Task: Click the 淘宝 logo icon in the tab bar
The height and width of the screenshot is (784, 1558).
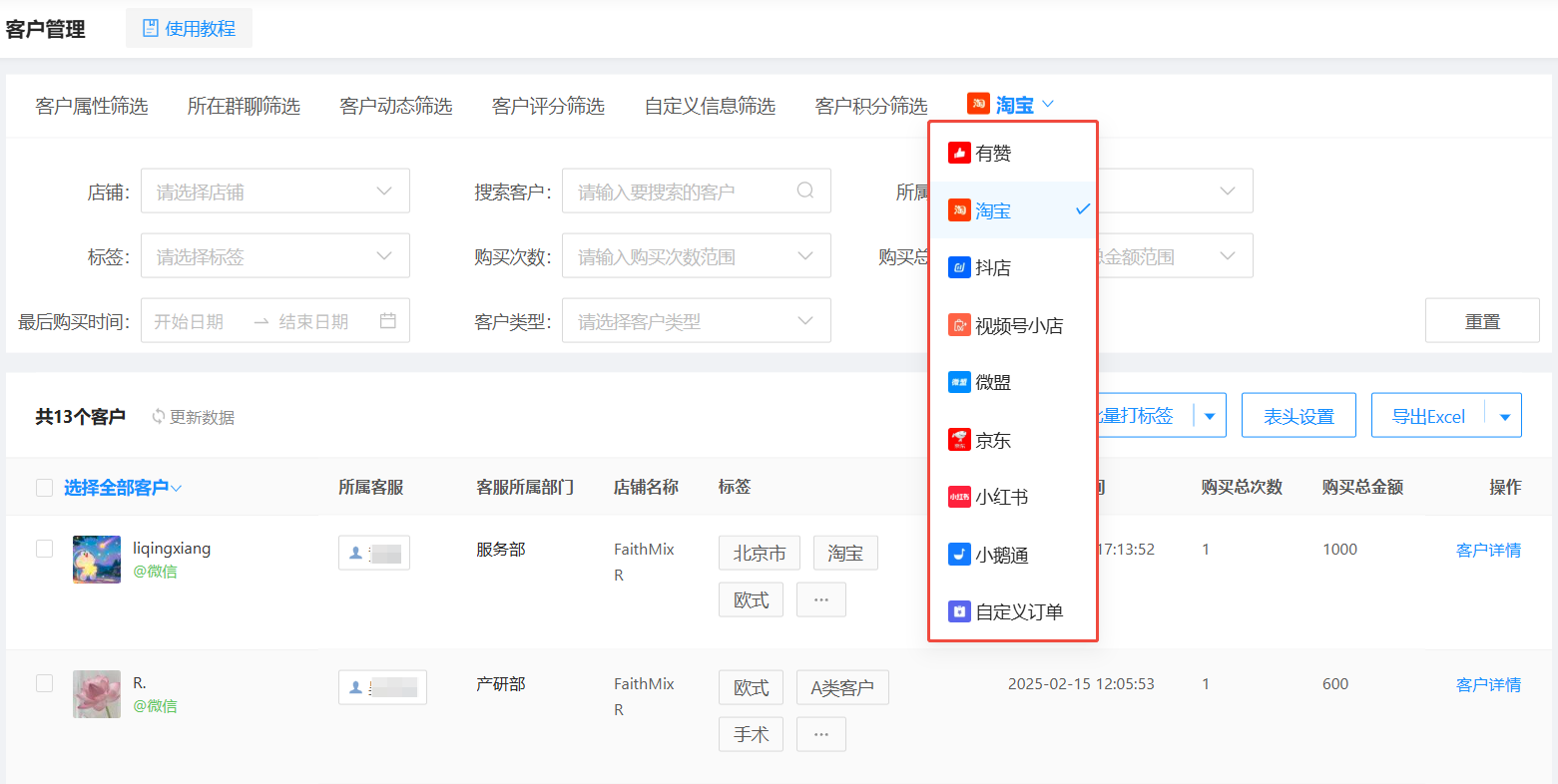Action: 978,104
